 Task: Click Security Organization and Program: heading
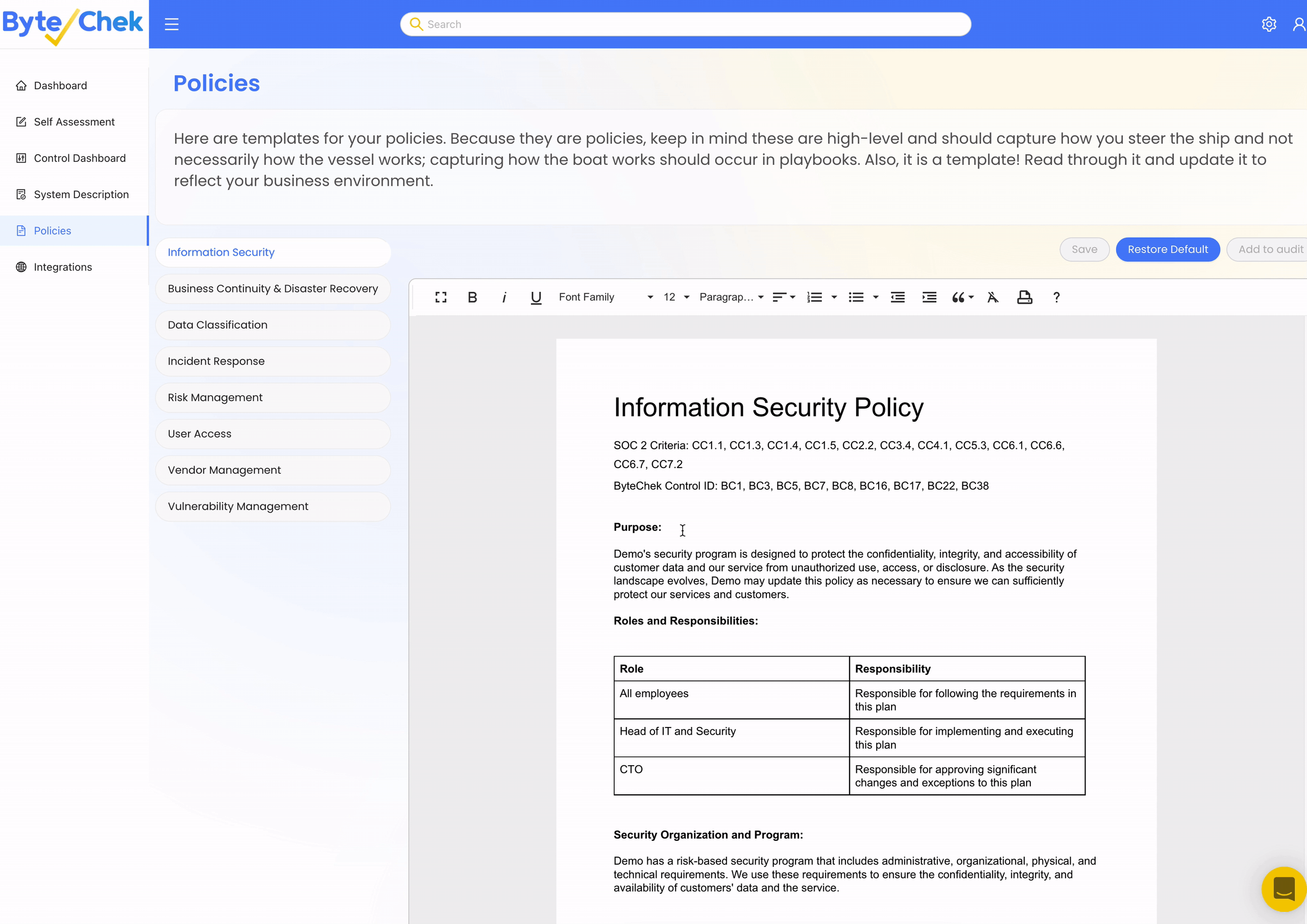pyautogui.click(x=708, y=835)
